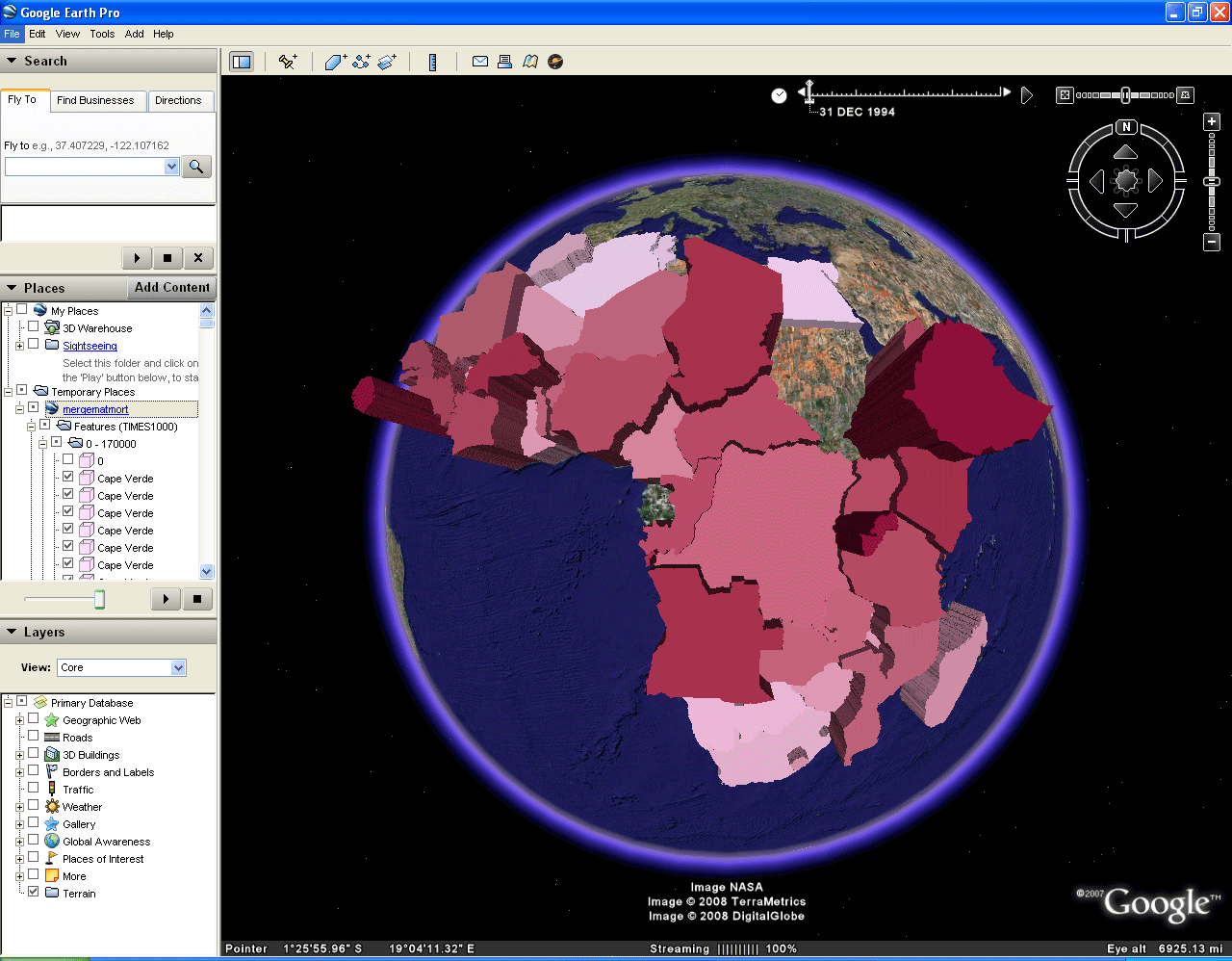Click the Places opacity slider
This screenshot has width=1232, height=961.
pos(99,600)
